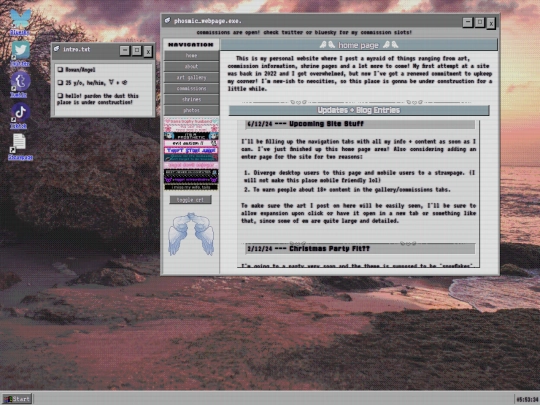The width and height of the screenshot is (540, 405).
Task: Click the 'commissions are open!' marquee text
Action: tap(304, 32)
